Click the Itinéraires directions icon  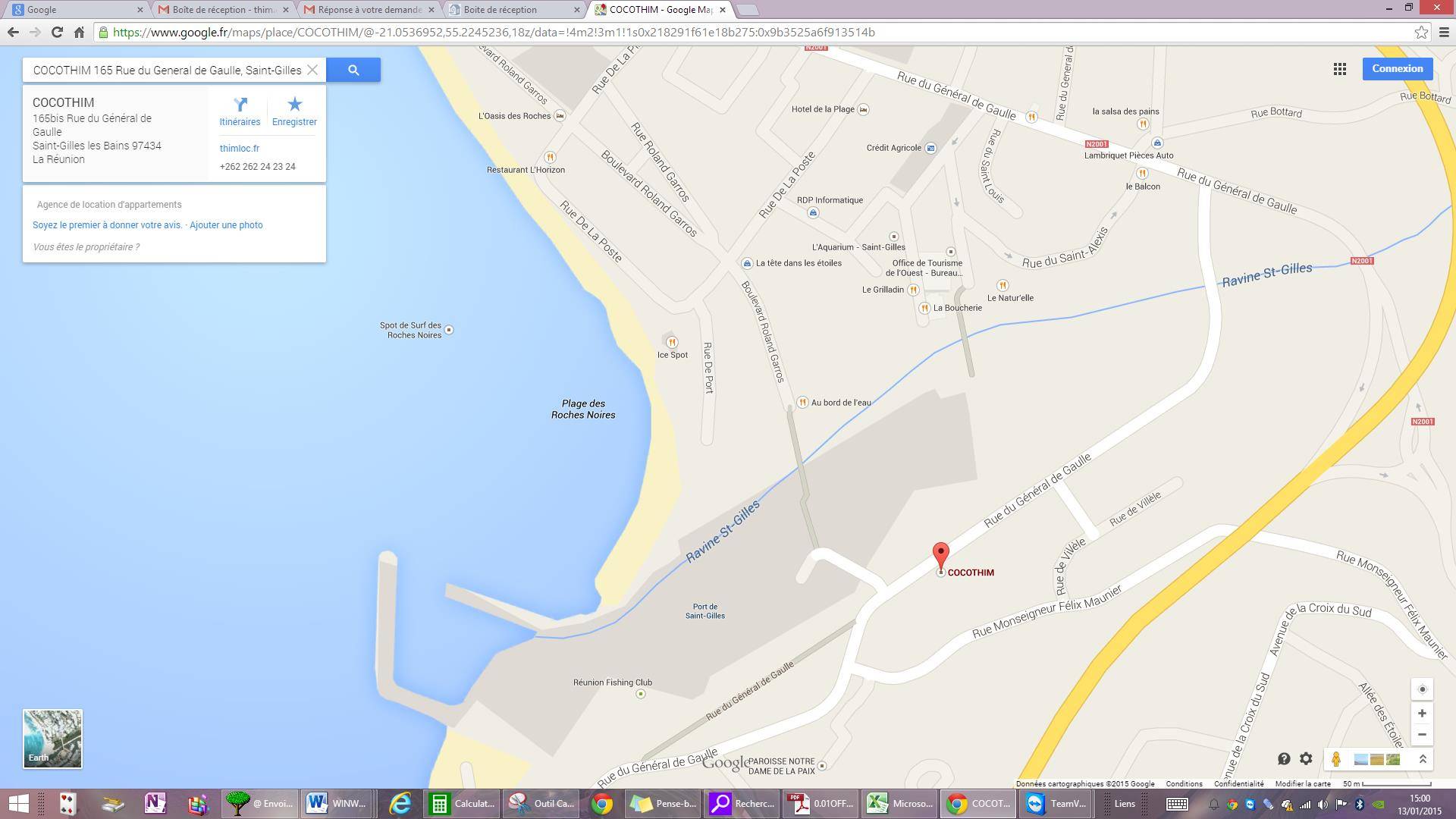[240, 105]
